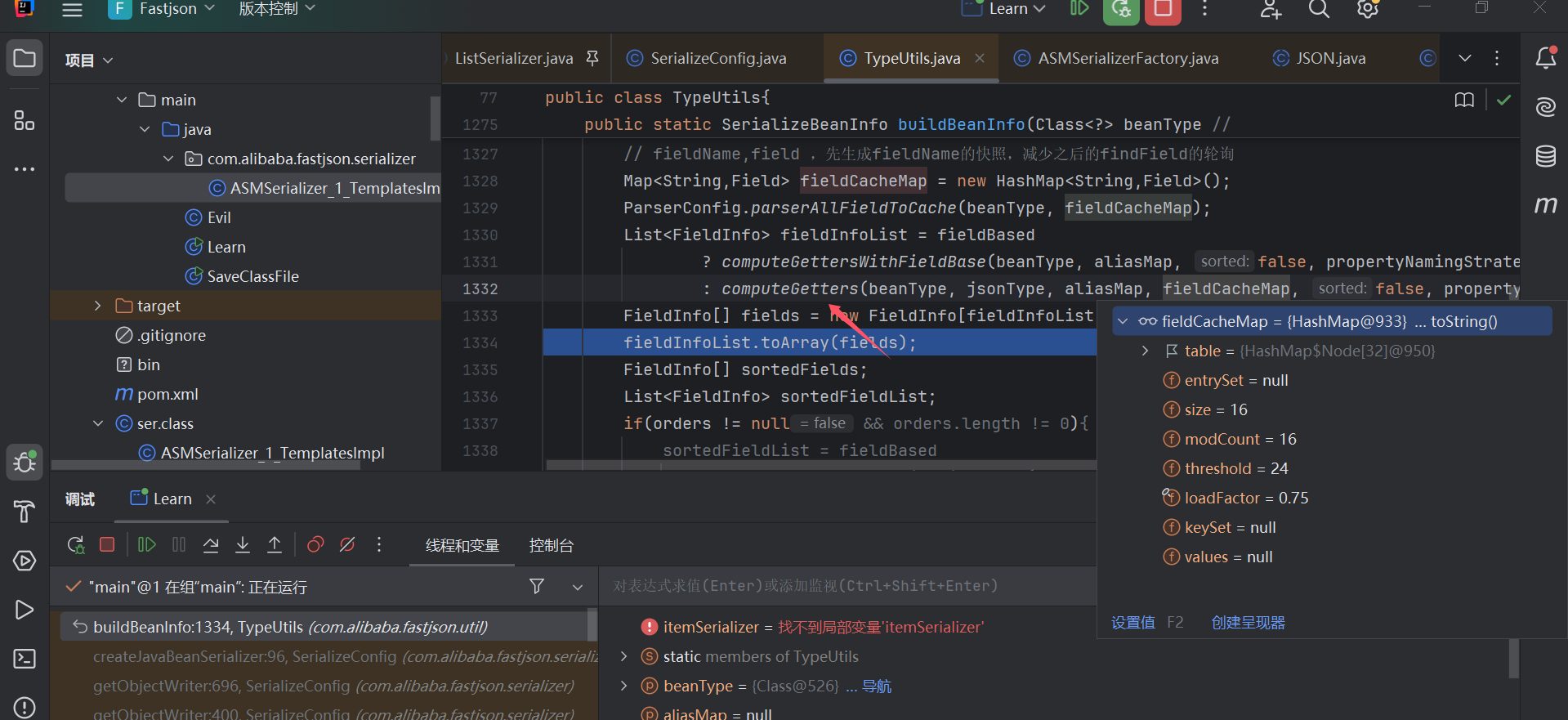
Task: Expand the table HashMap$Node entry
Action: pyautogui.click(x=1146, y=351)
